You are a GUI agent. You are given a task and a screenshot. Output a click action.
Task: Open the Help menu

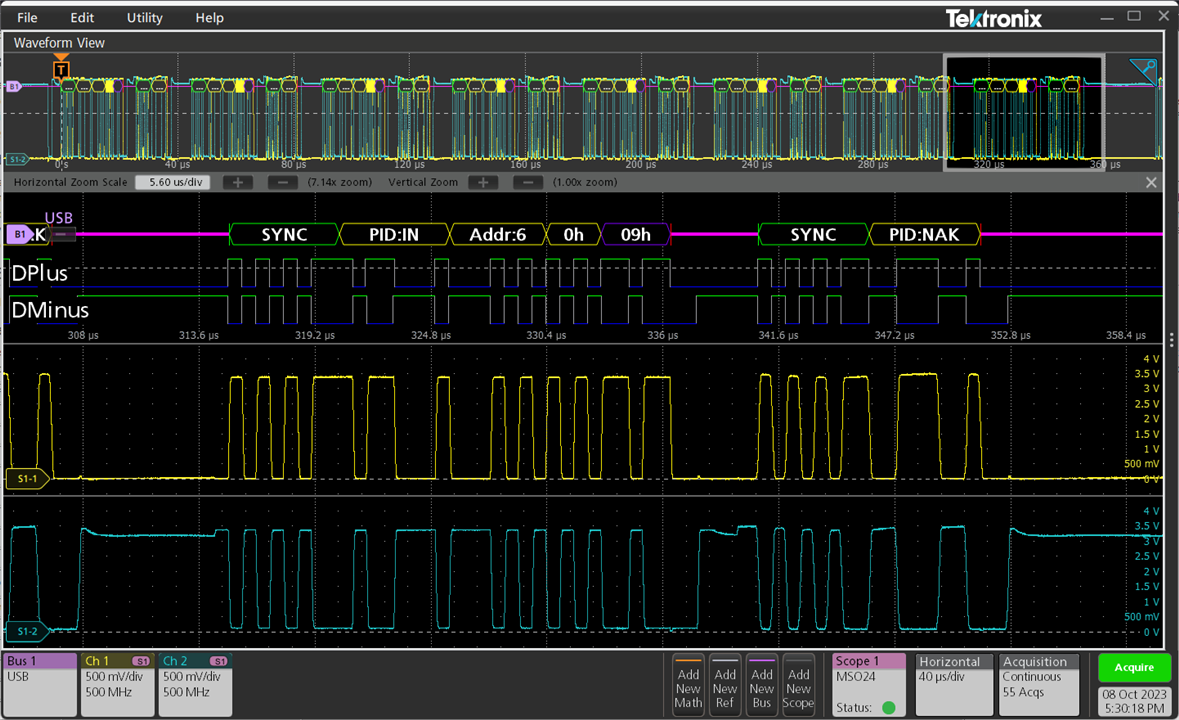click(209, 17)
